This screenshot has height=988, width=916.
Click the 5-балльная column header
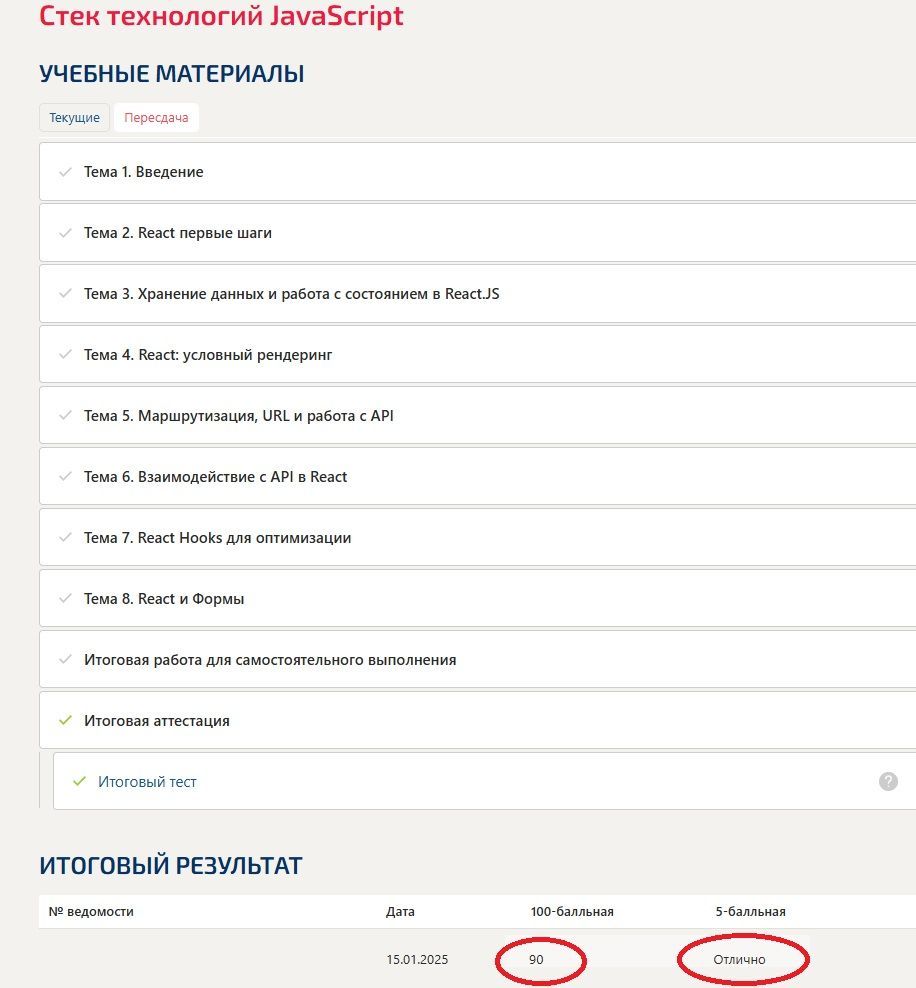point(750,912)
